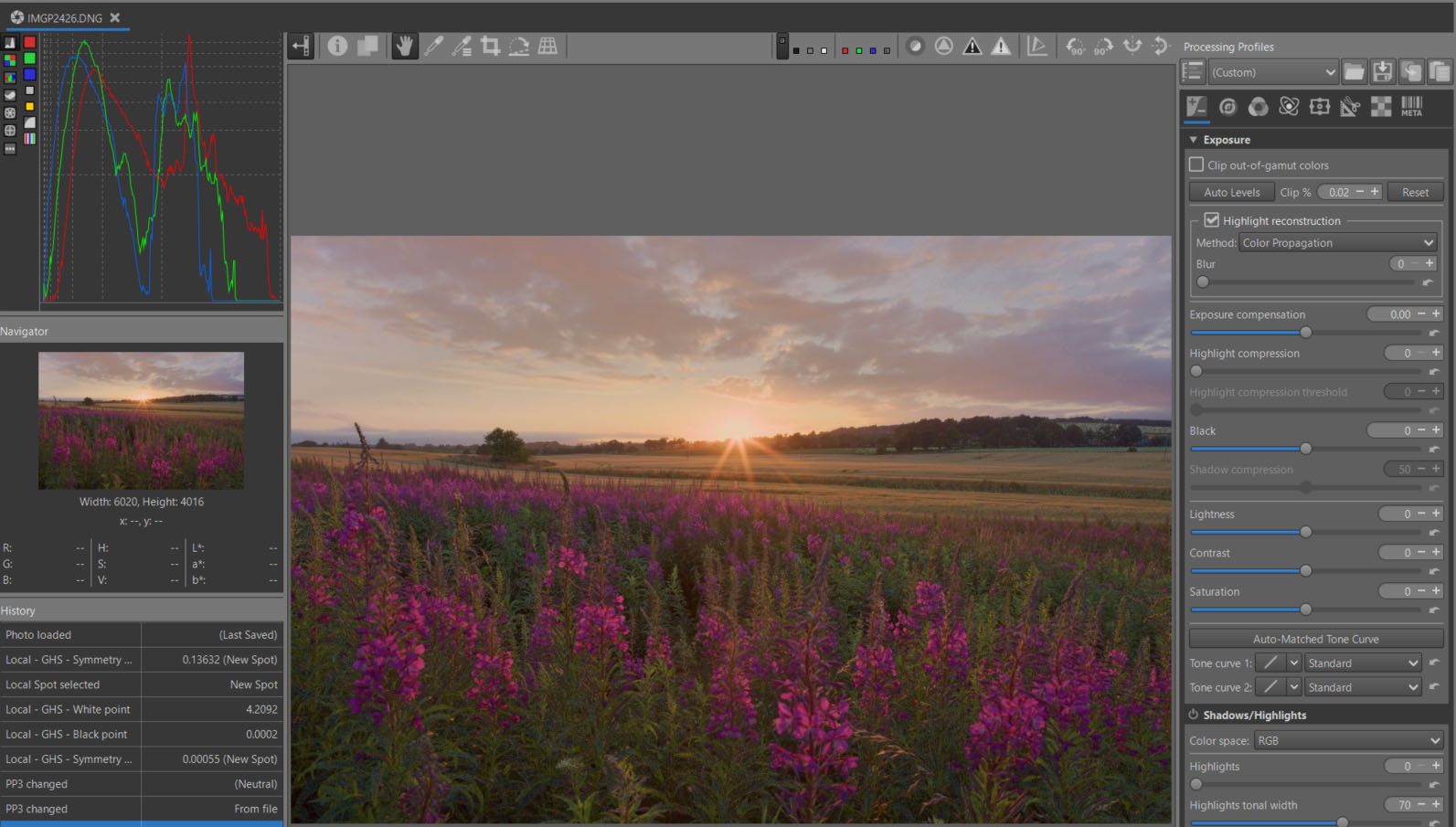Open the Color Propagation method dropdown
The height and width of the screenshot is (827, 1456).
1337,243
